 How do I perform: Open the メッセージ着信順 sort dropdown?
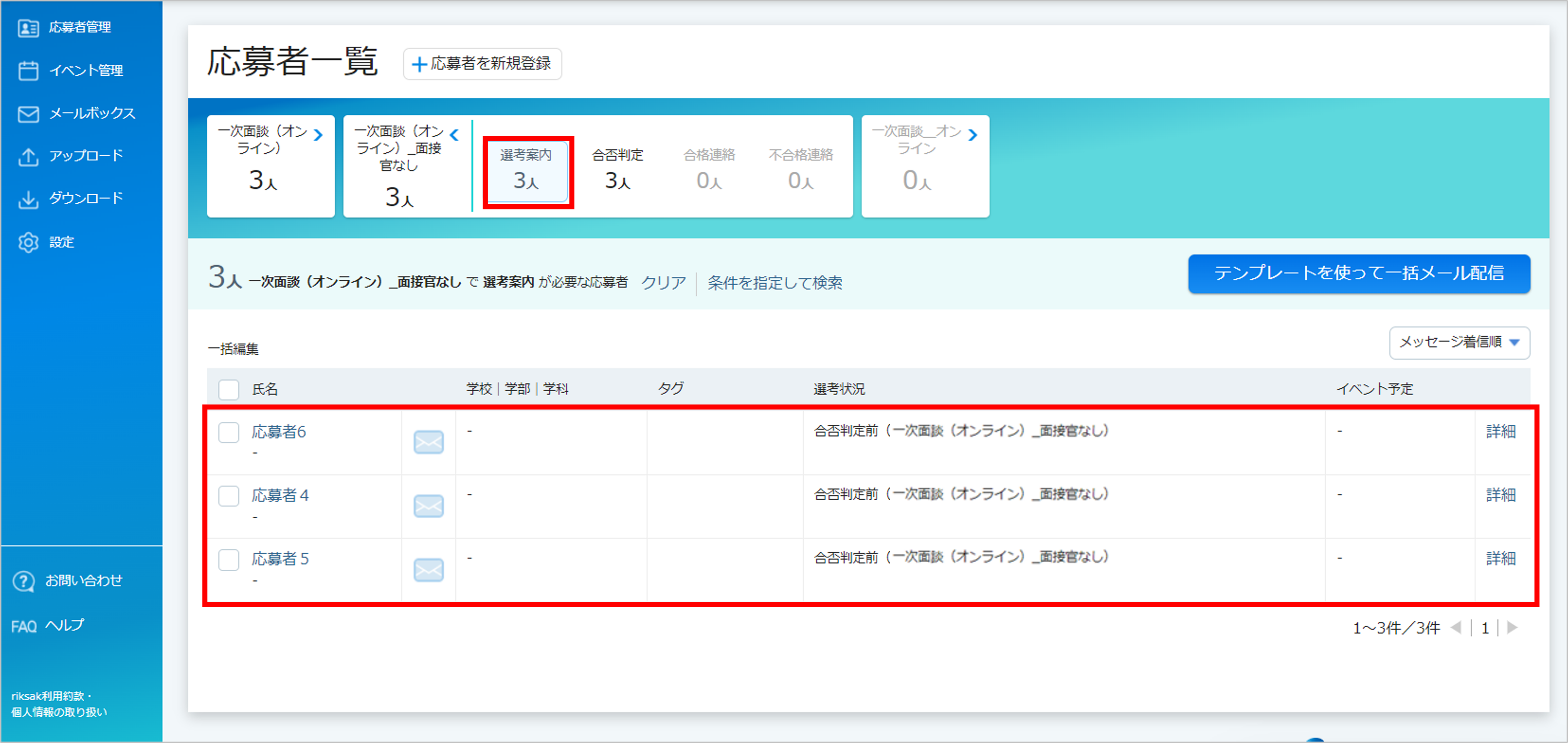[x=1459, y=342]
